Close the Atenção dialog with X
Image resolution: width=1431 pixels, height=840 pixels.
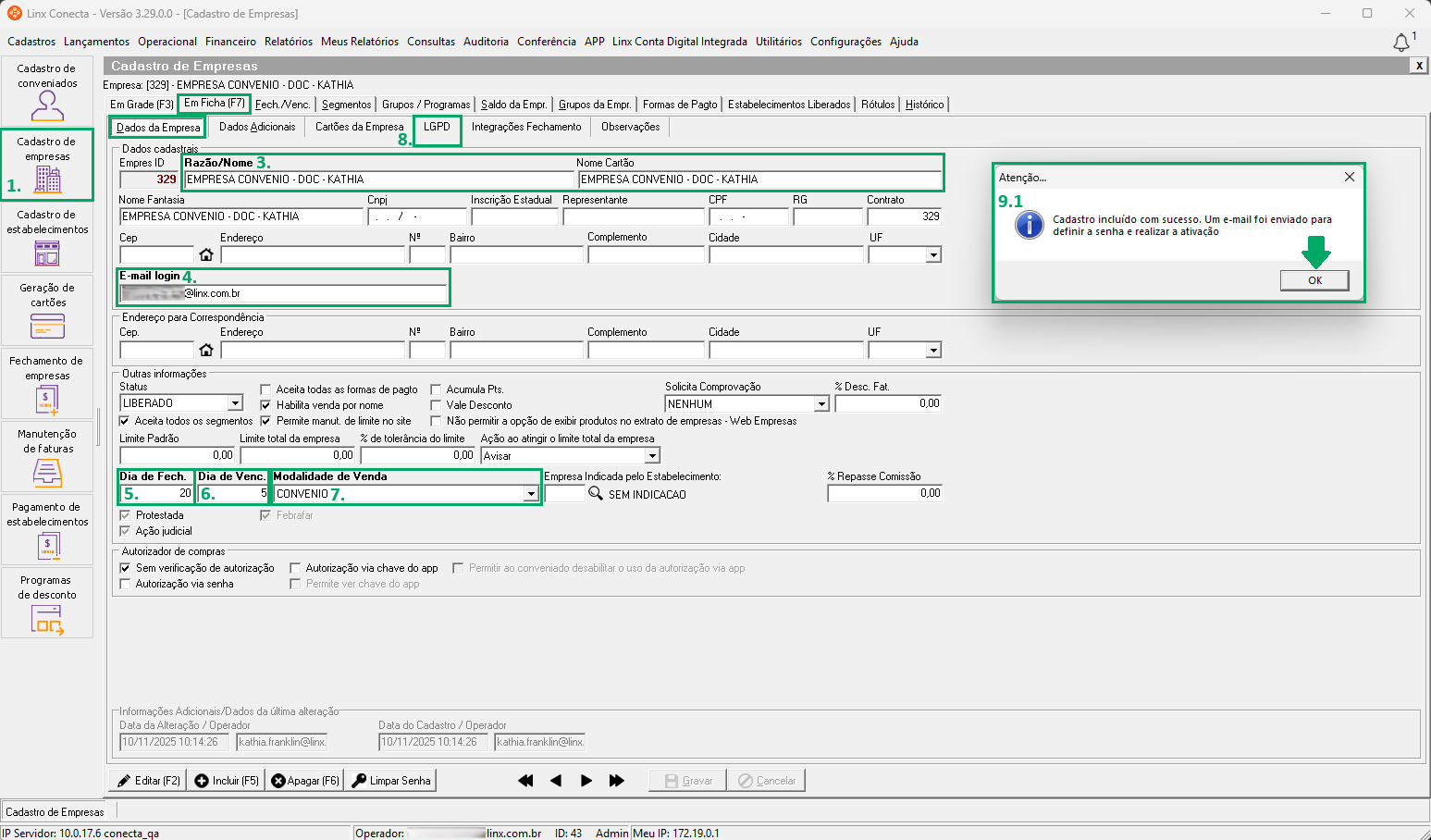click(x=1350, y=177)
